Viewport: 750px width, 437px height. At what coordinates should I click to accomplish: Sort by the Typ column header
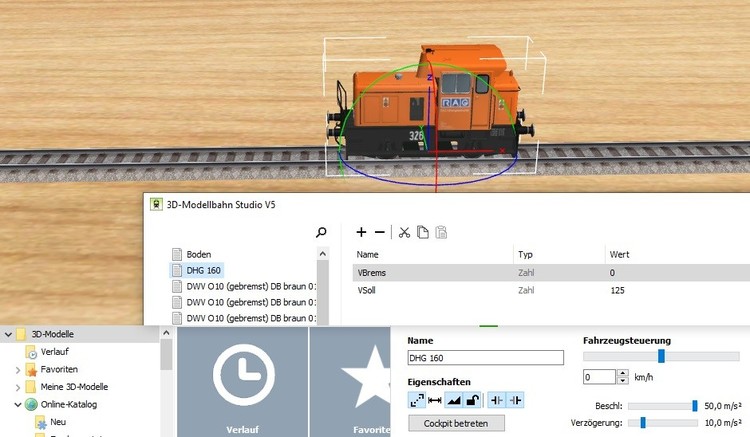(x=525, y=255)
